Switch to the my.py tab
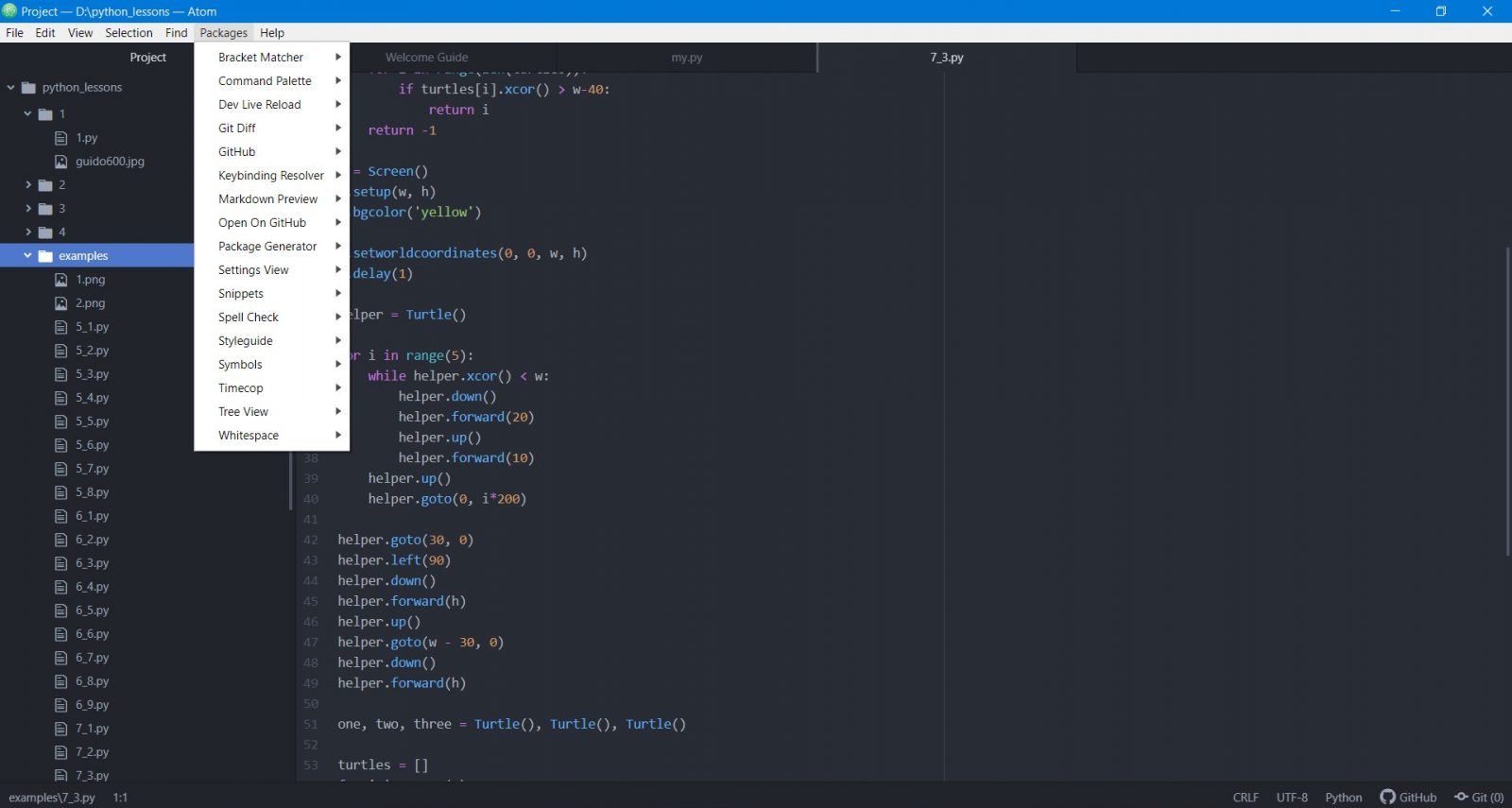The height and width of the screenshot is (808, 1512). pyautogui.click(x=687, y=58)
